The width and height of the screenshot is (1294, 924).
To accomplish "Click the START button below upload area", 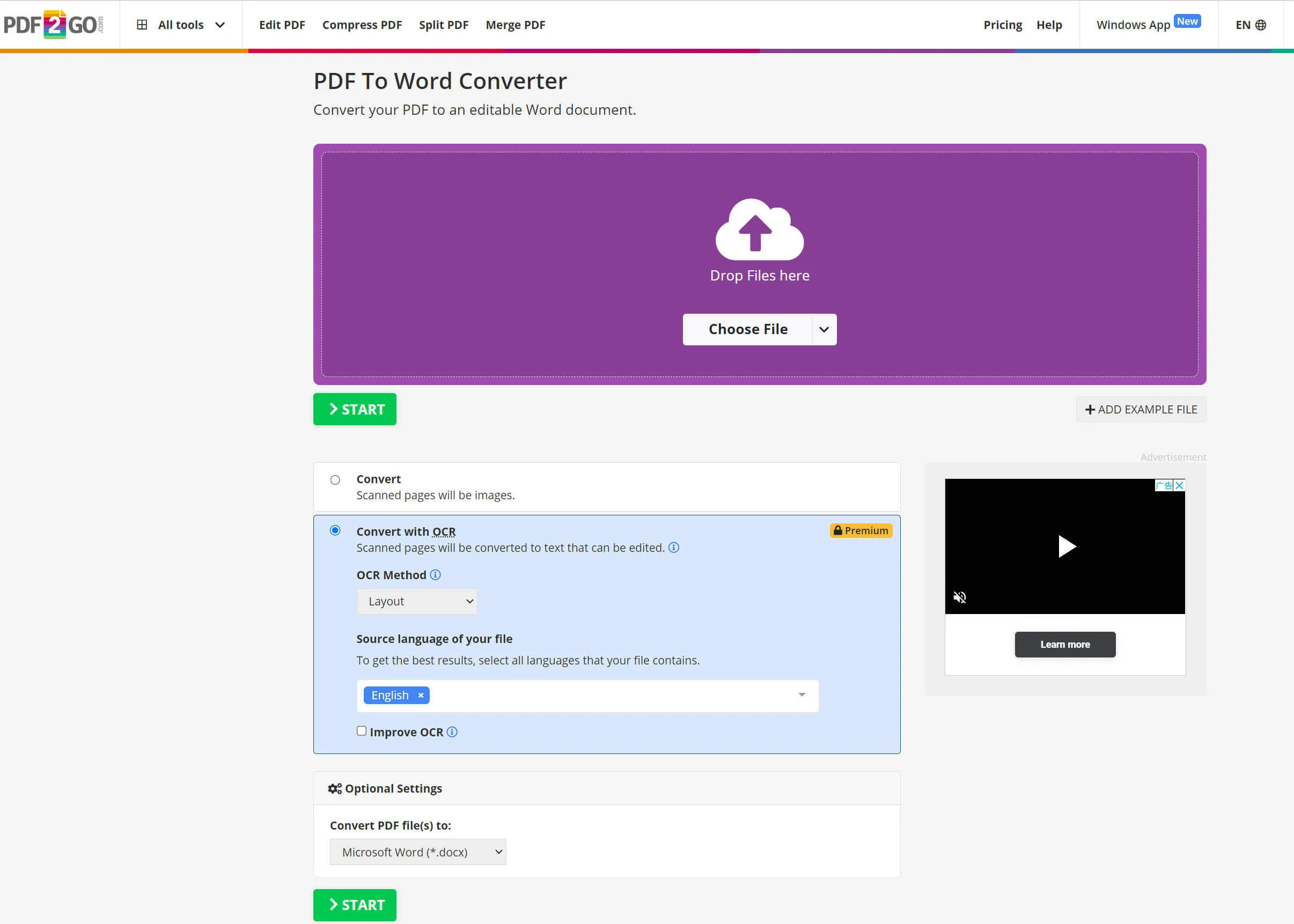I will pyautogui.click(x=354, y=408).
